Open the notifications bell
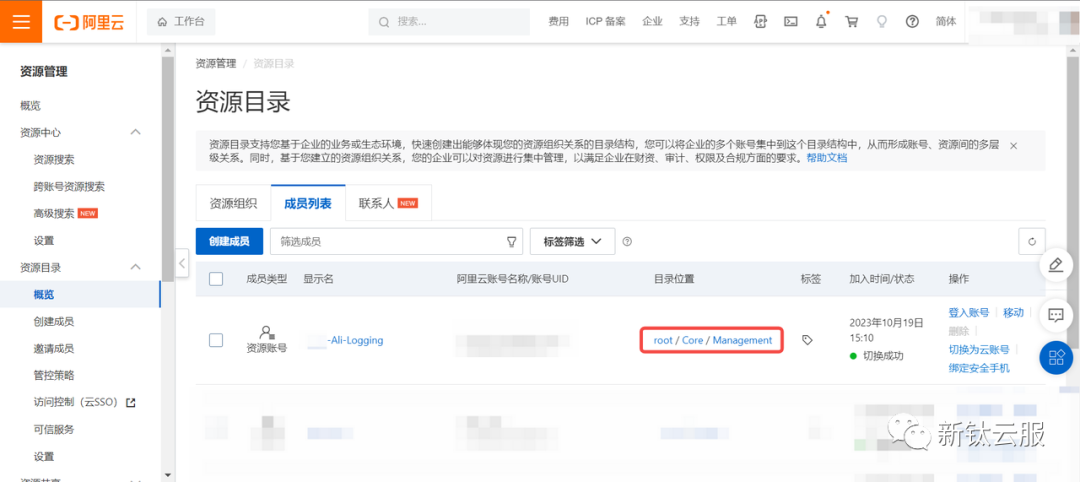 point(821,21)
